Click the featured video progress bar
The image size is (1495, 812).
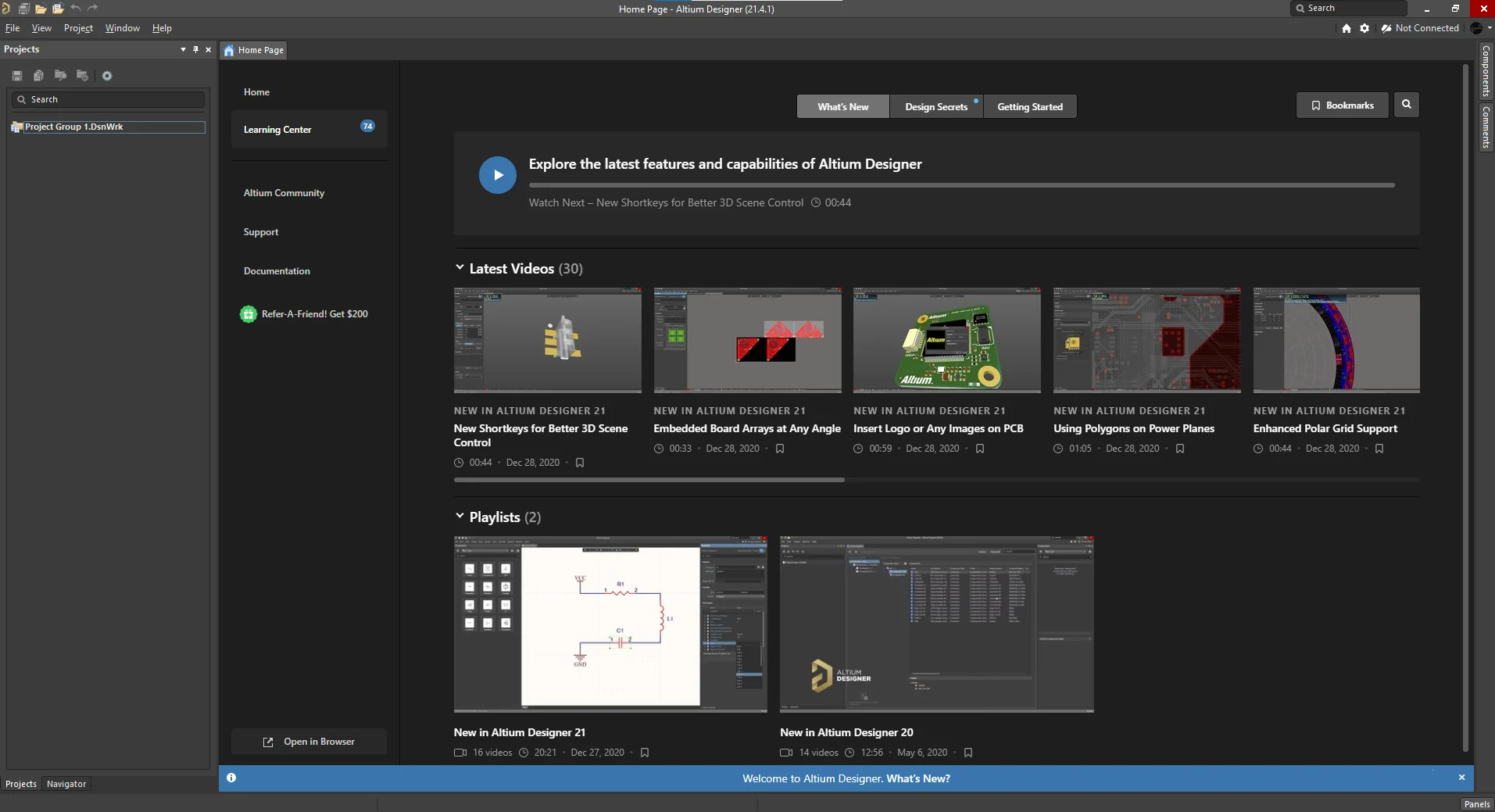(x=961, y=185)
